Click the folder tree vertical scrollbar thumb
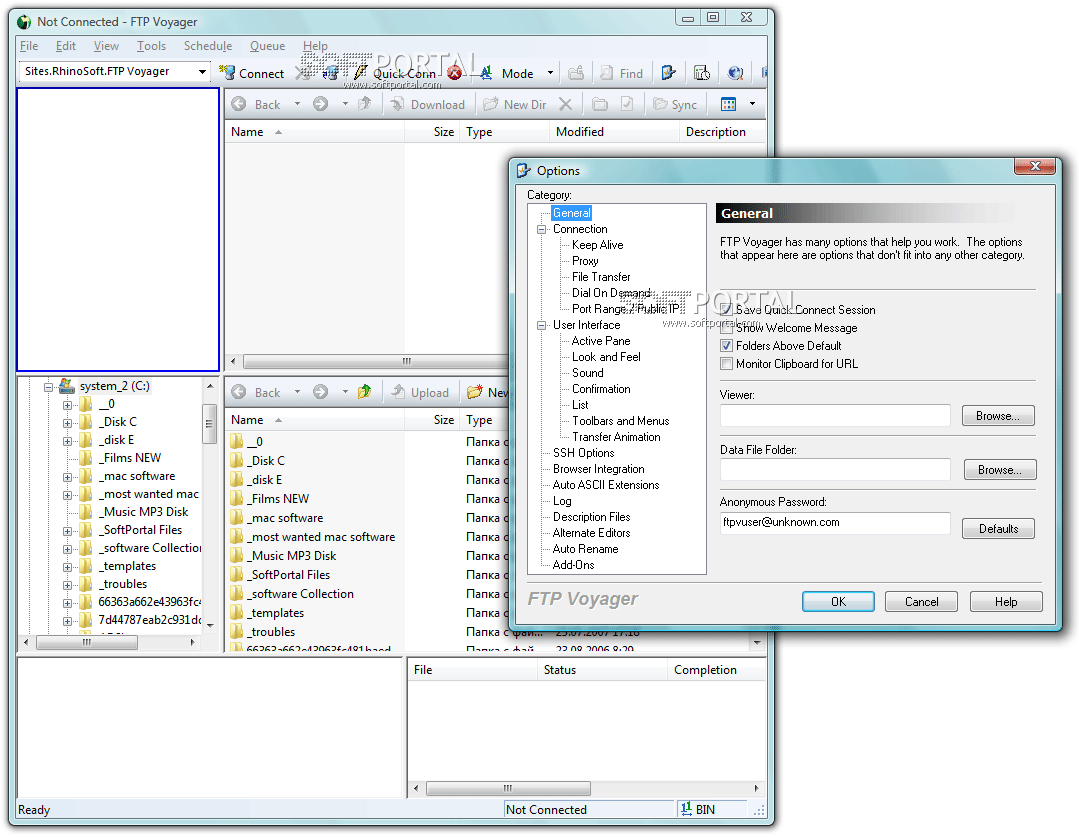This screenshot has height=837, width=1079. click(209, 425)
